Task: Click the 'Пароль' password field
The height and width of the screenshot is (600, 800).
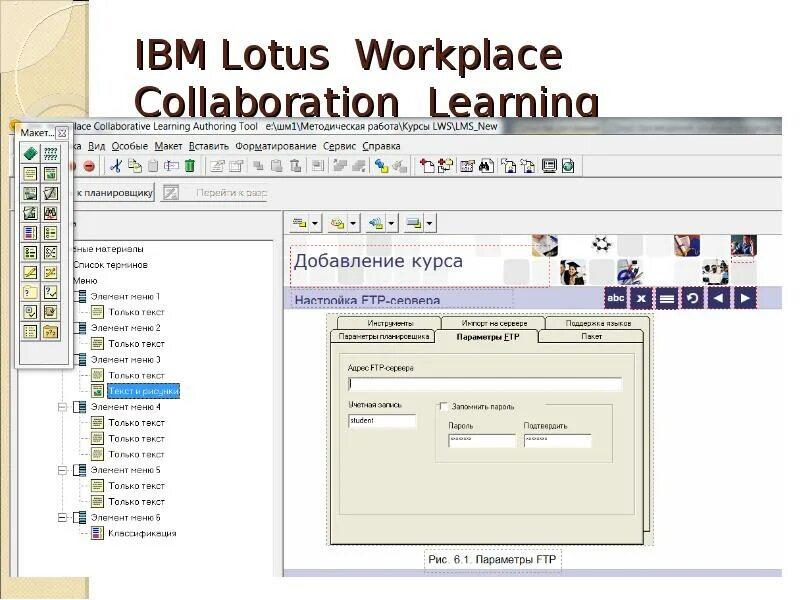Action: pos(482,440)
